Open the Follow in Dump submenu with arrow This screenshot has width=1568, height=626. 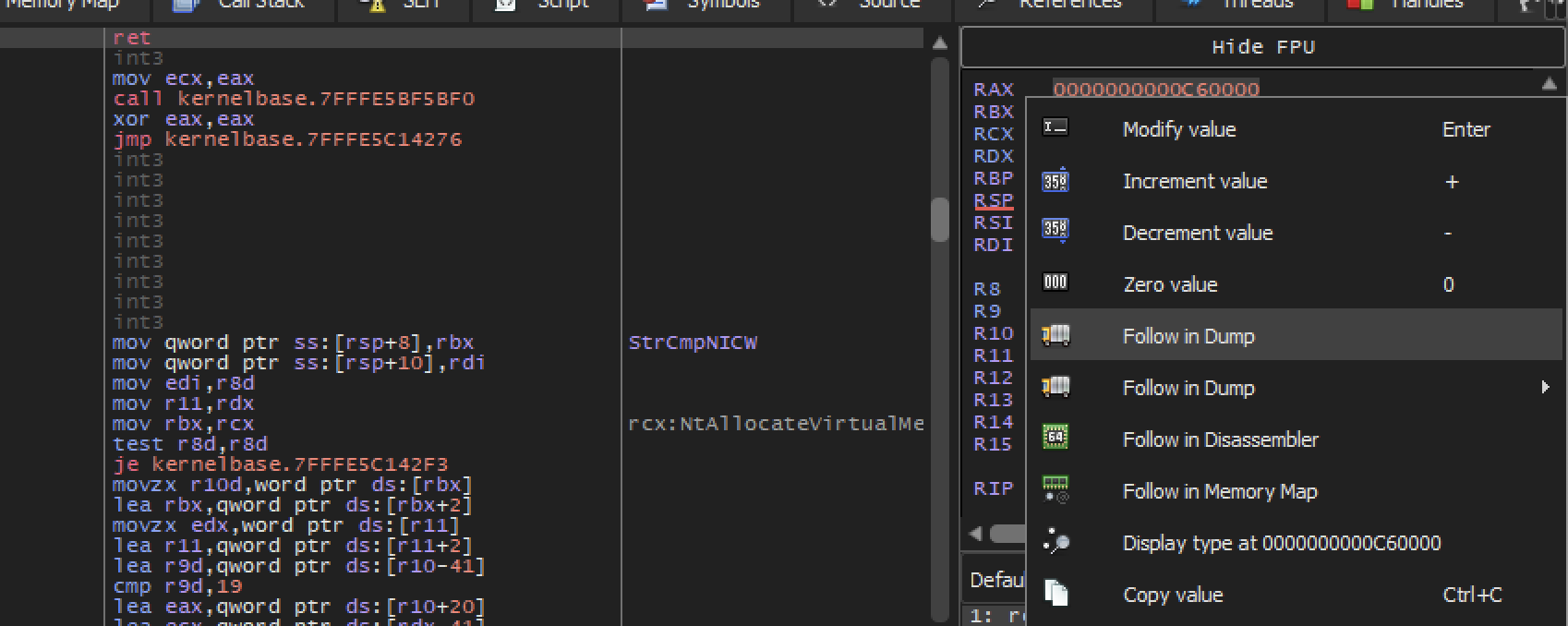point(1297,388)
